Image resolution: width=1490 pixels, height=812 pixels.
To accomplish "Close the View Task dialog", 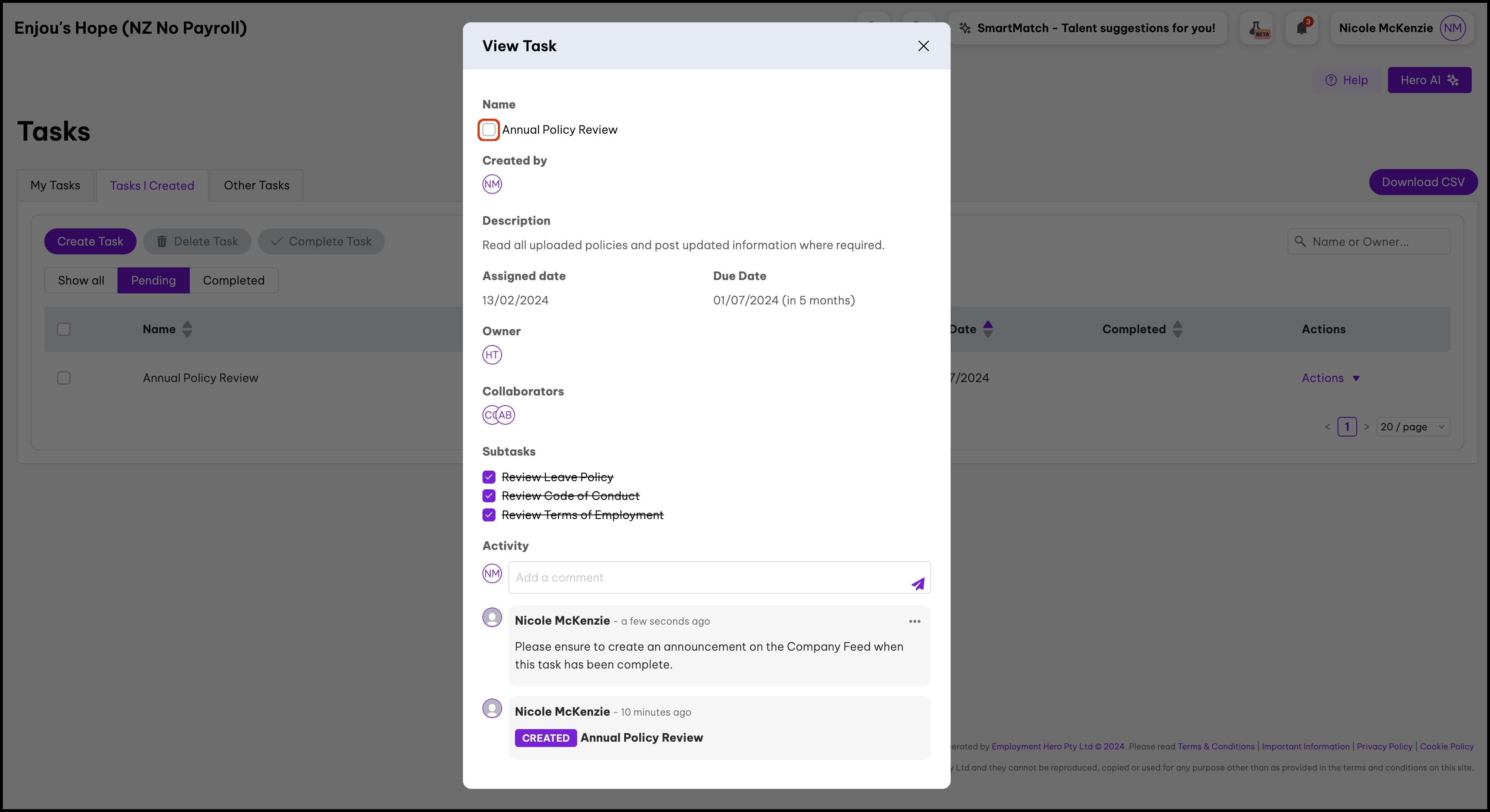I will pyautogui.click(x=923, y=46).
